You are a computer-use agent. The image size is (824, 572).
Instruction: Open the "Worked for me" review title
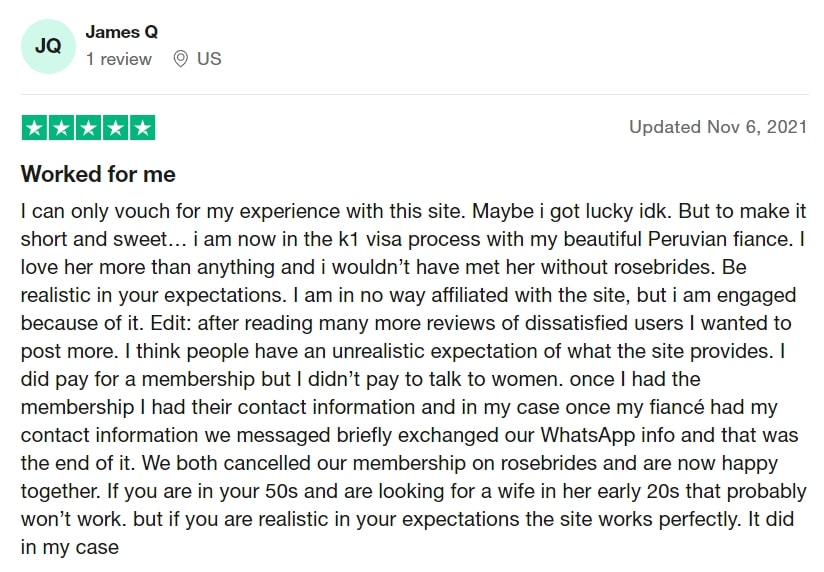pyautogui.click(x=98, y=174)
